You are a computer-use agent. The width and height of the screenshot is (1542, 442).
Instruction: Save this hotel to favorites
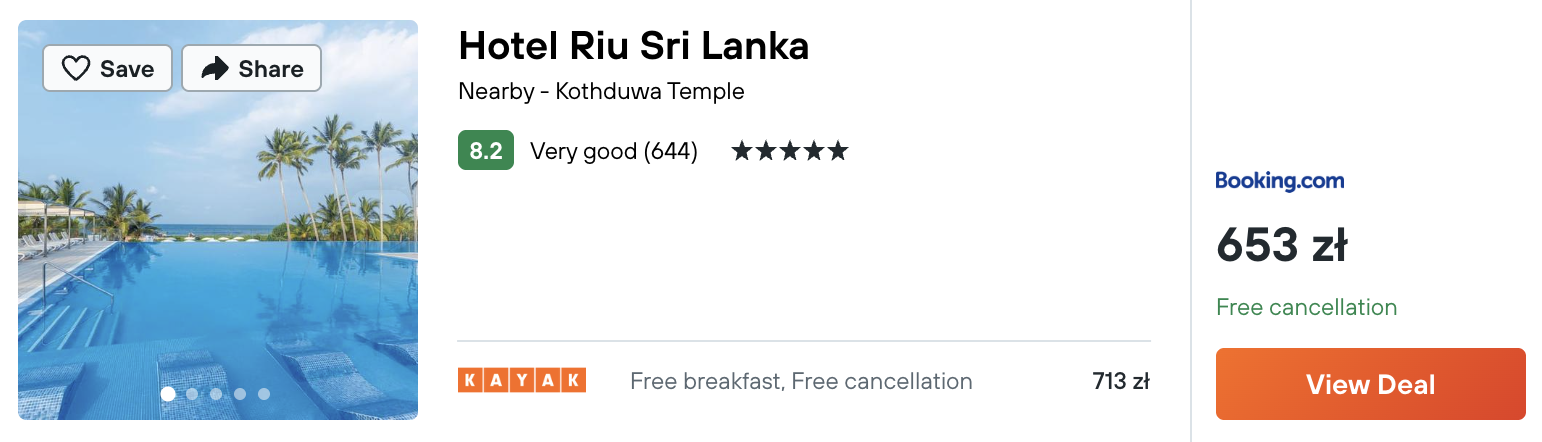coord(107,68)
